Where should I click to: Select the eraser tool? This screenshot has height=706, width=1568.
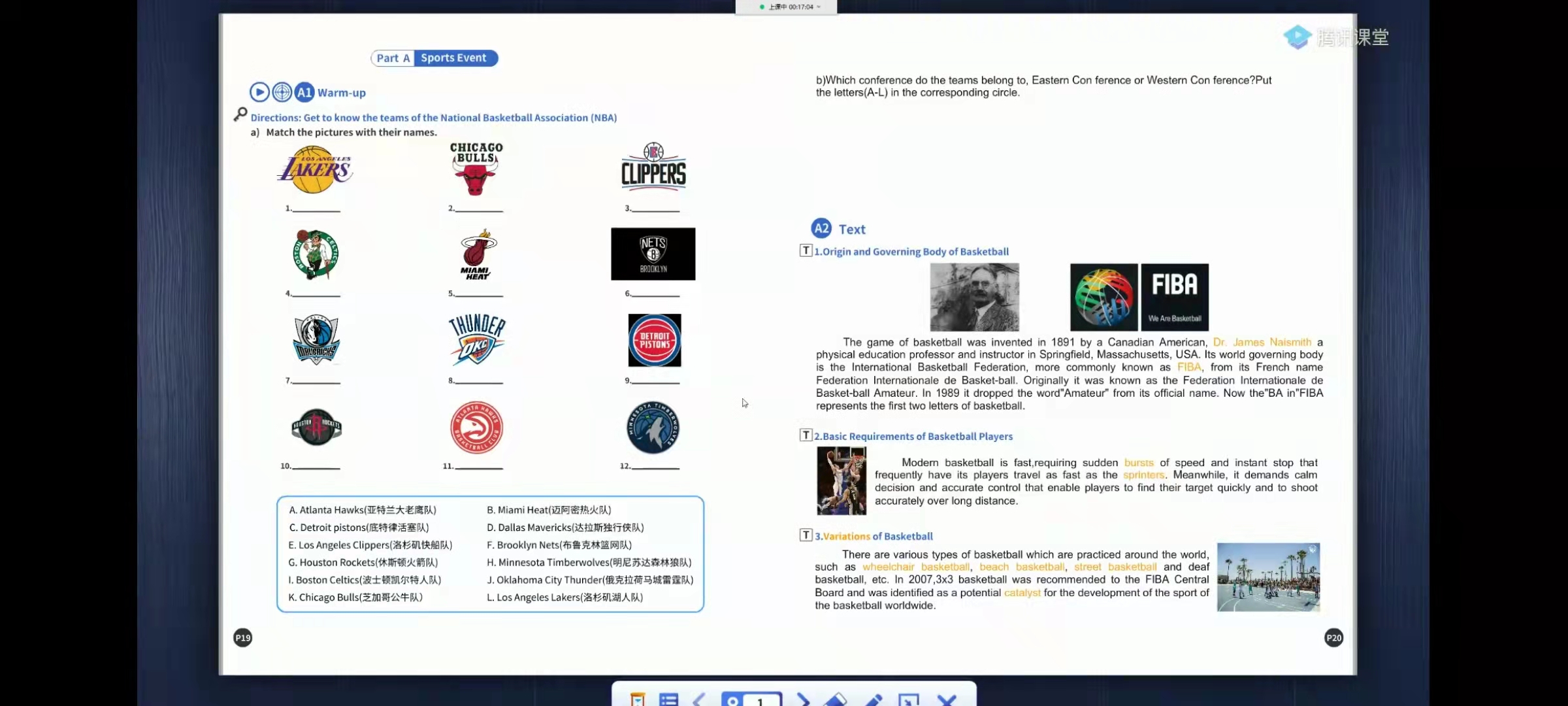pos(834,699)
